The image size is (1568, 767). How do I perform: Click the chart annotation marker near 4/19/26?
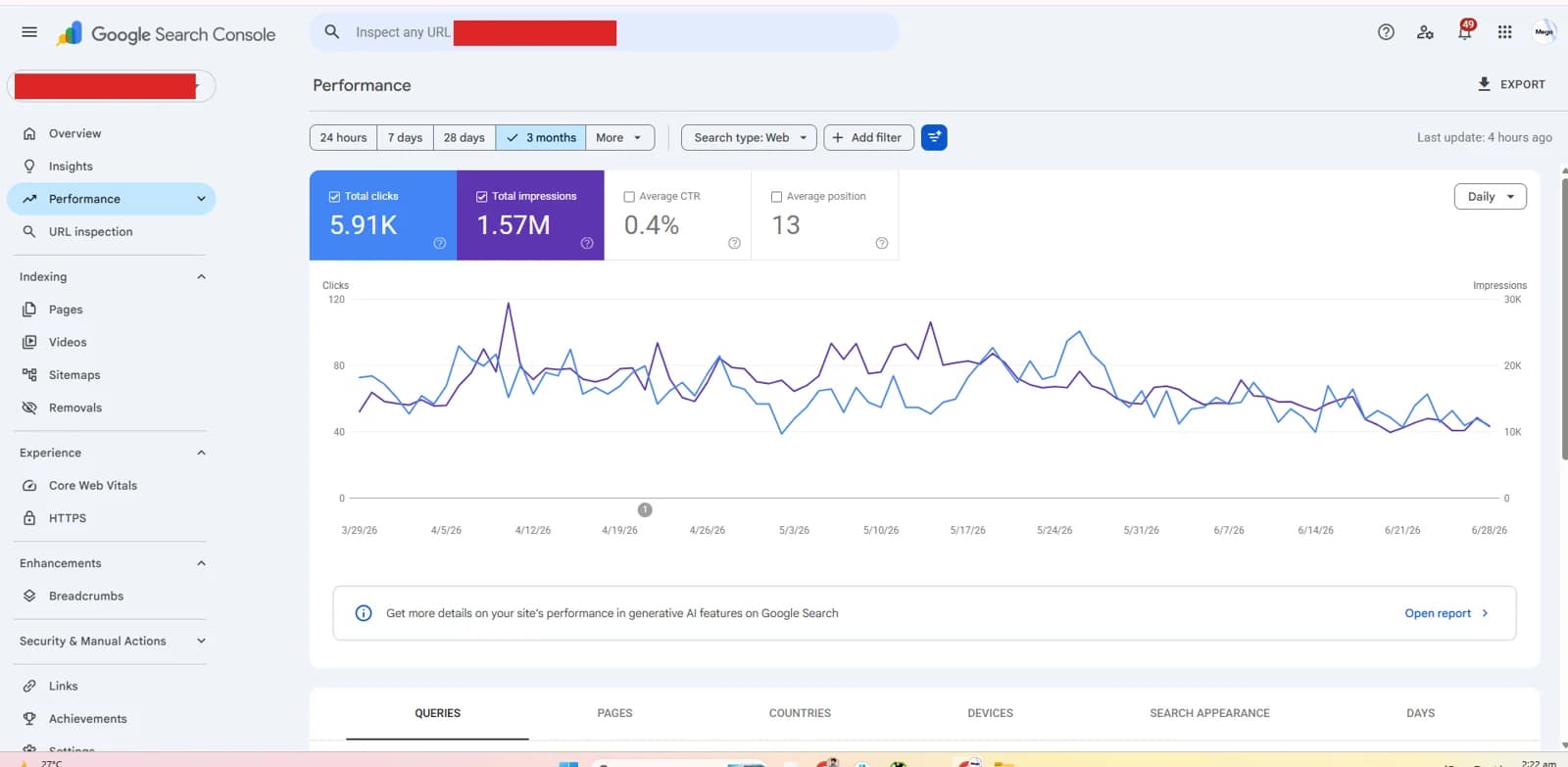[645, 509]
